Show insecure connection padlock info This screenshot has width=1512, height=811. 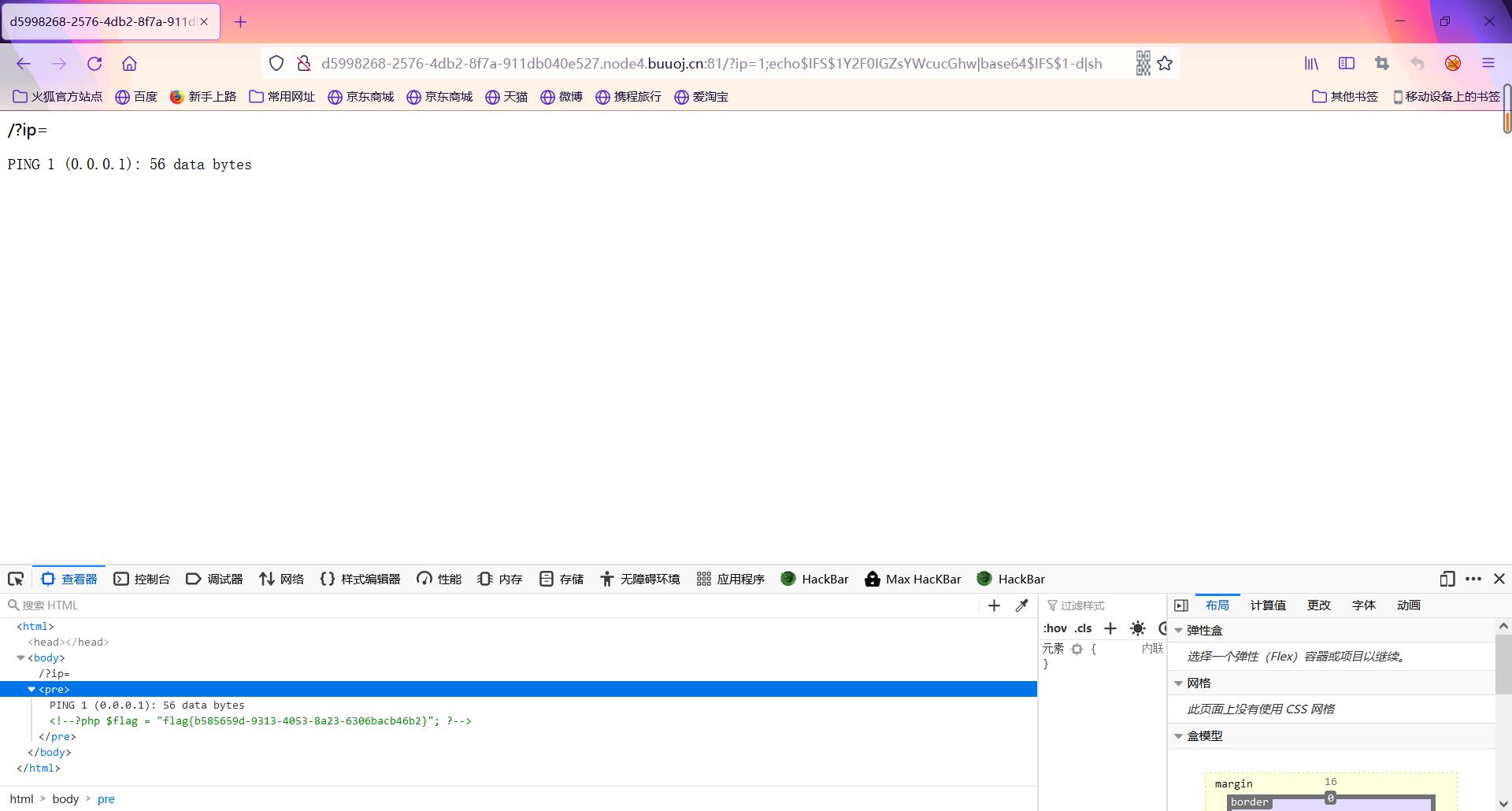pyautogui.click(x=303, y=64)
